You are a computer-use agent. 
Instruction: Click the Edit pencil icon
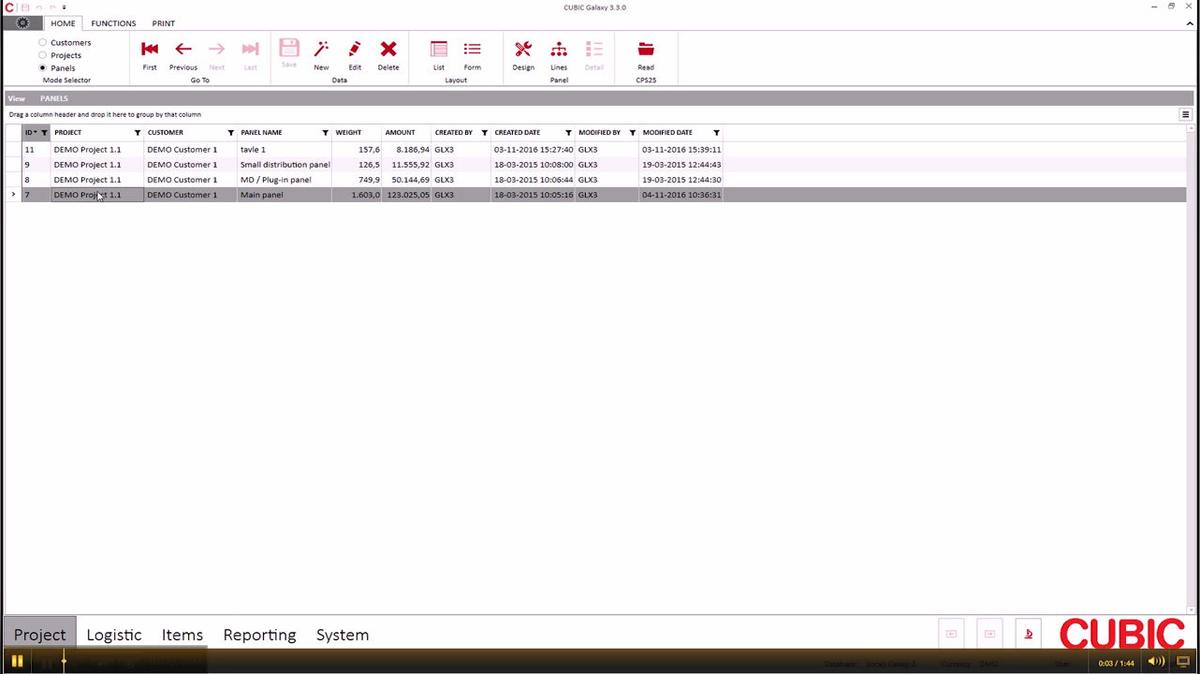coord(355,50)
